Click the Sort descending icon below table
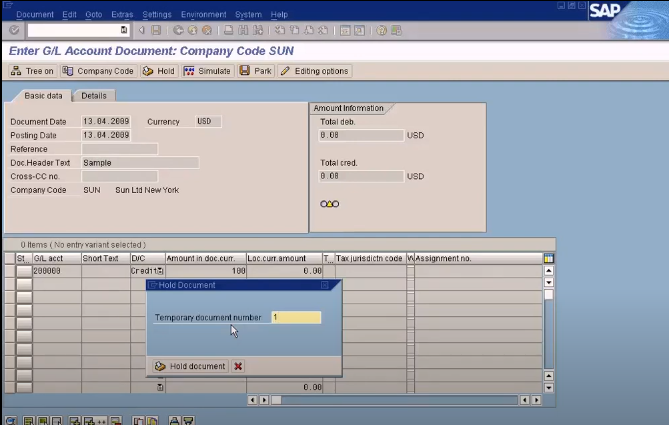 point(189,421)
